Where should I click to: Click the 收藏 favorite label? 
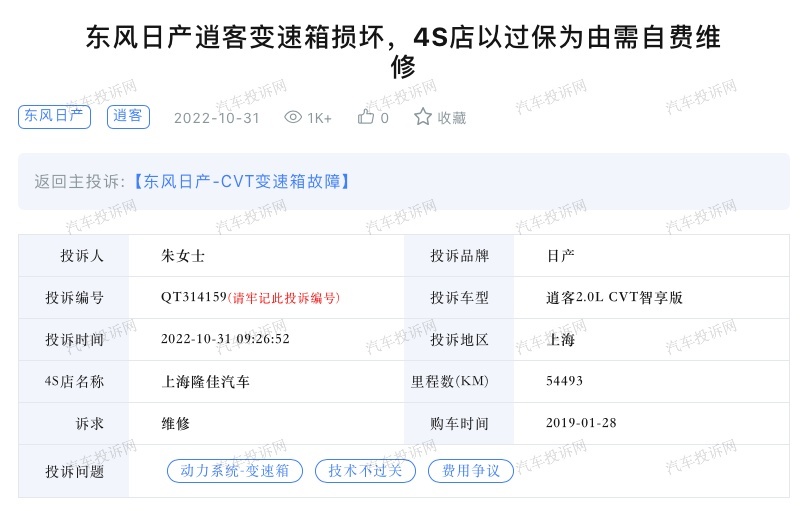(x=452, y=118)
